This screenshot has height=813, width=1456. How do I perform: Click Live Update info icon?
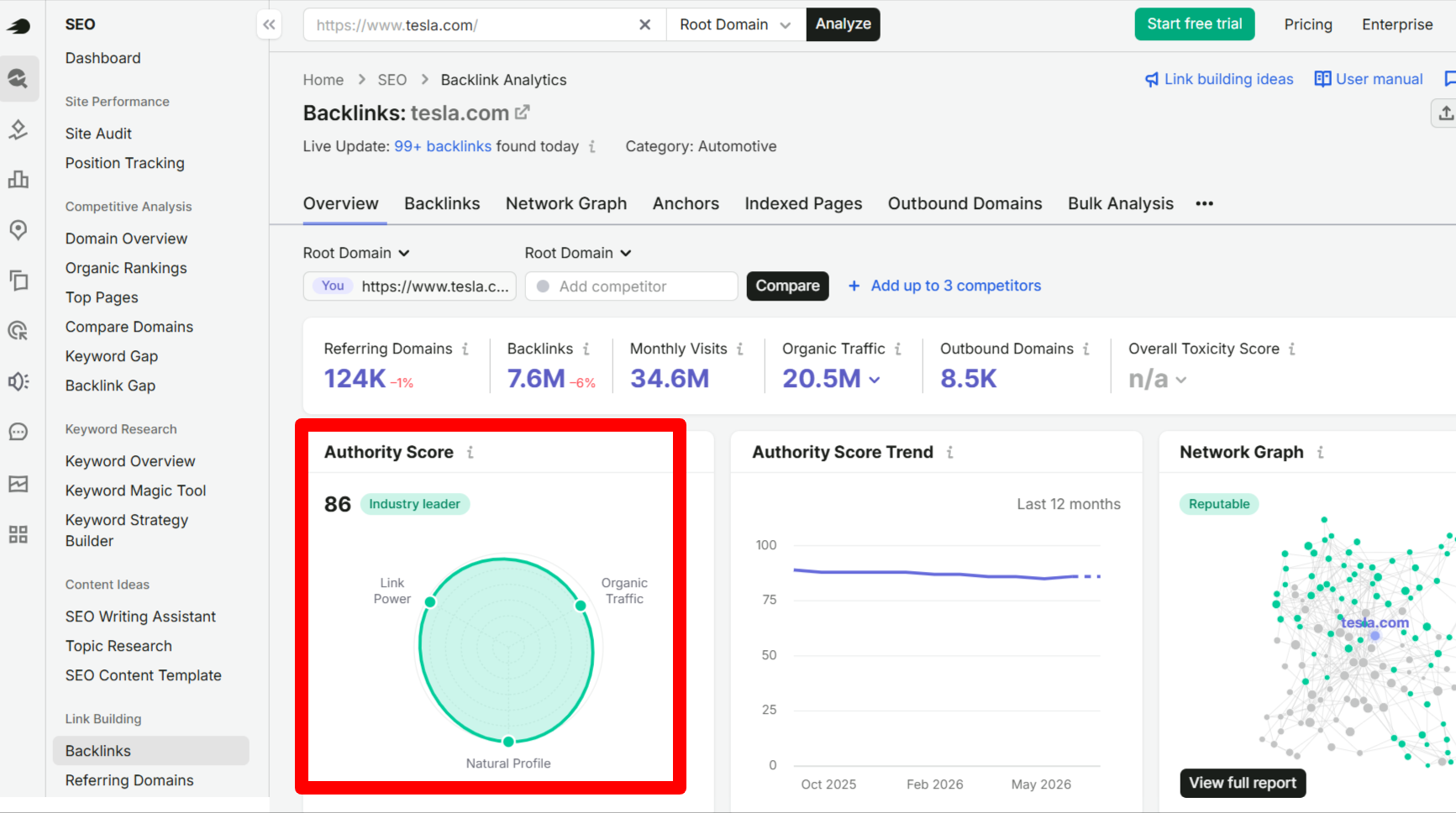click(592, 146)
